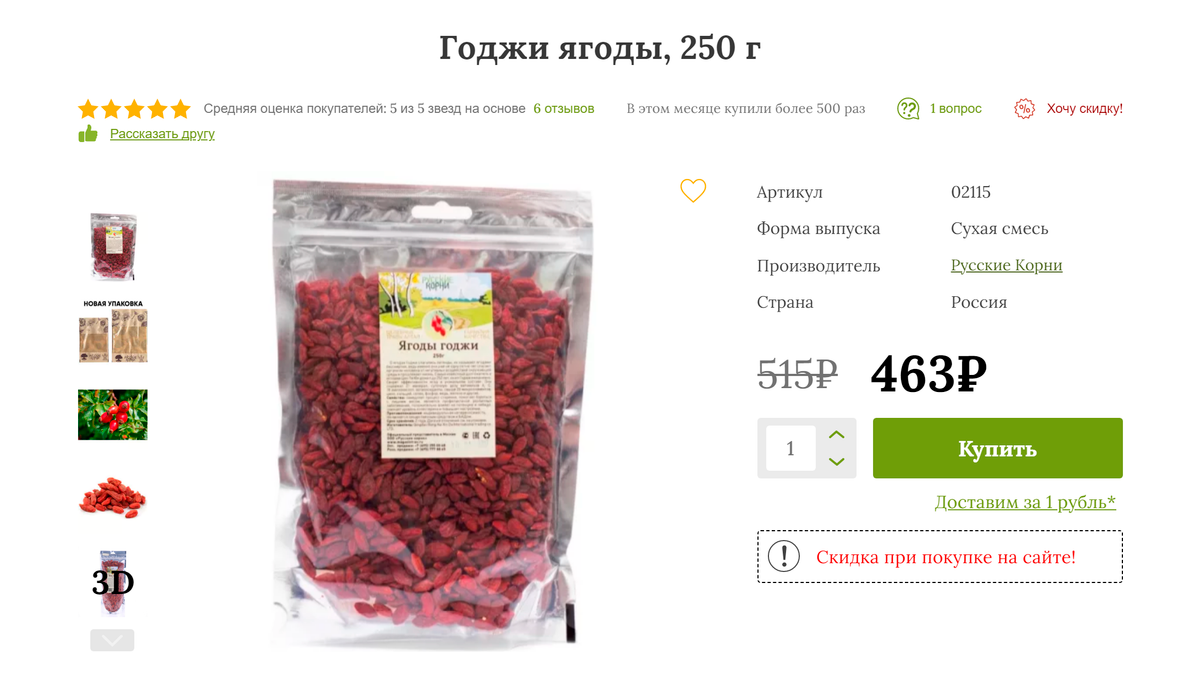
Task: Increase quantity with up arrow
Action: 837,435
